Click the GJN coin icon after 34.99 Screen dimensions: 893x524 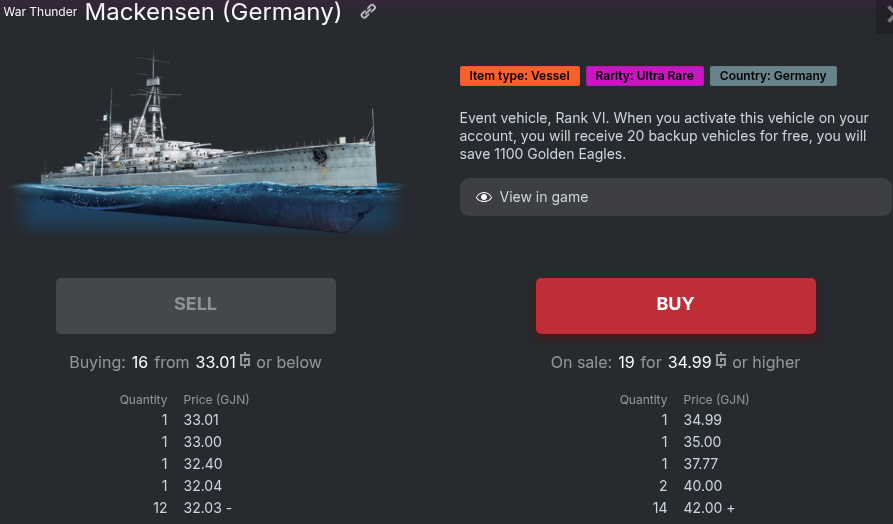coord(721,361)
